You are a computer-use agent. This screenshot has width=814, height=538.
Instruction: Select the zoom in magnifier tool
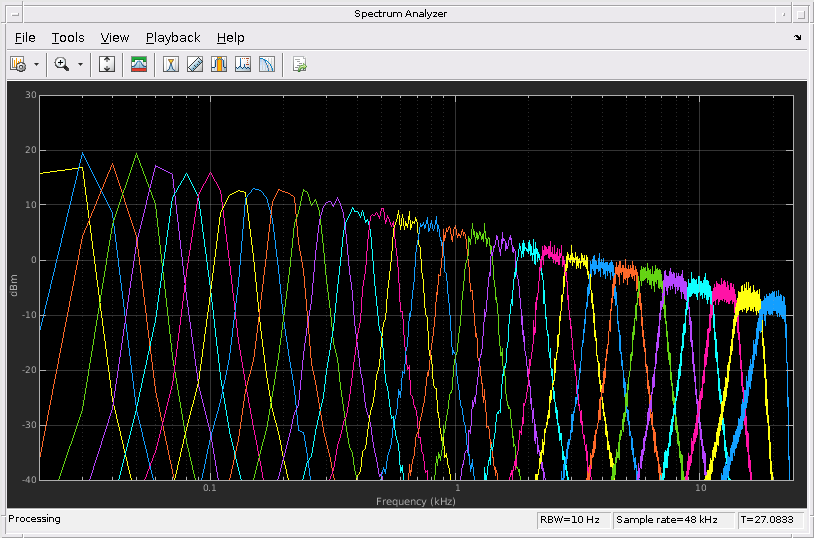pyautogui.click(x=62, y=64)
